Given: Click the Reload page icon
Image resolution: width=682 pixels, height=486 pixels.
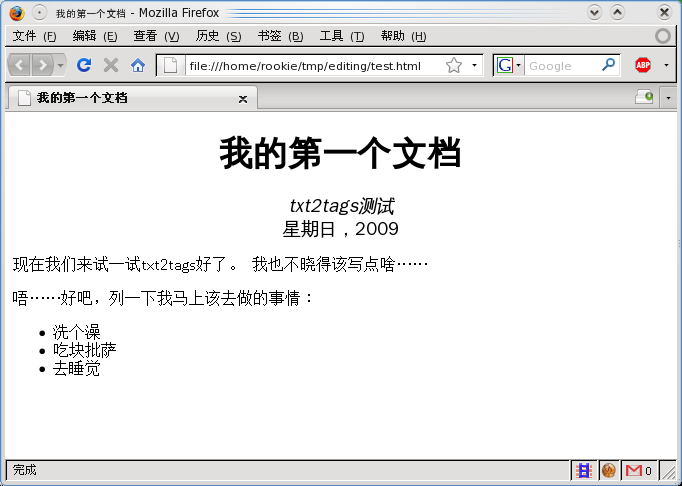Looking at the screenshot, I should pos(84,65).
